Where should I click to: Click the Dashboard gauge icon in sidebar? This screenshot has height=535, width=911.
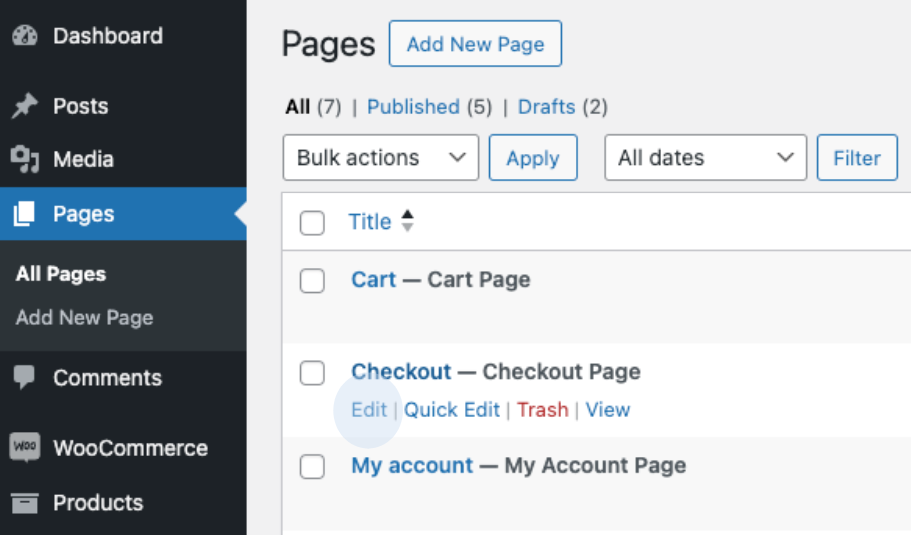tap(24, 36)
